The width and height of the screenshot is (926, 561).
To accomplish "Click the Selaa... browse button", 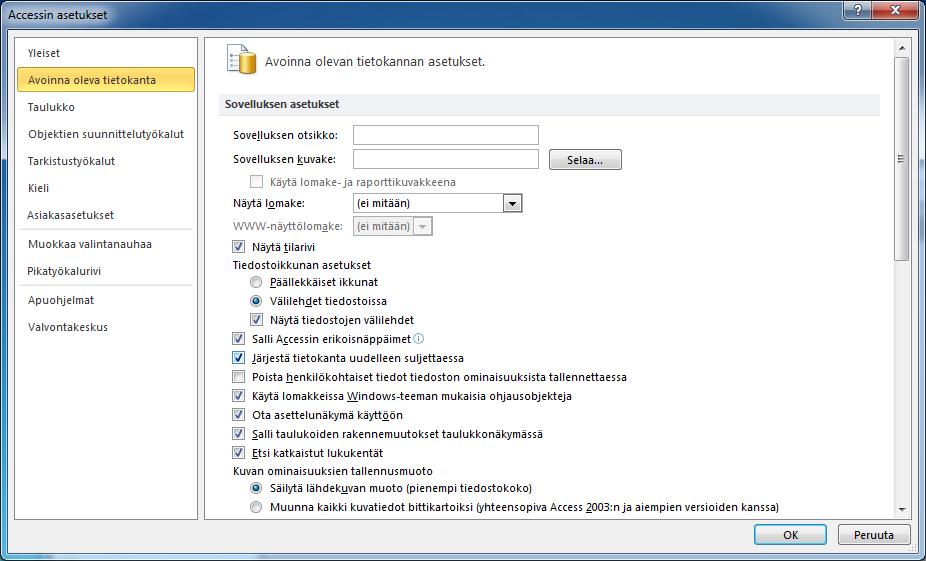I will pos(585,159).
